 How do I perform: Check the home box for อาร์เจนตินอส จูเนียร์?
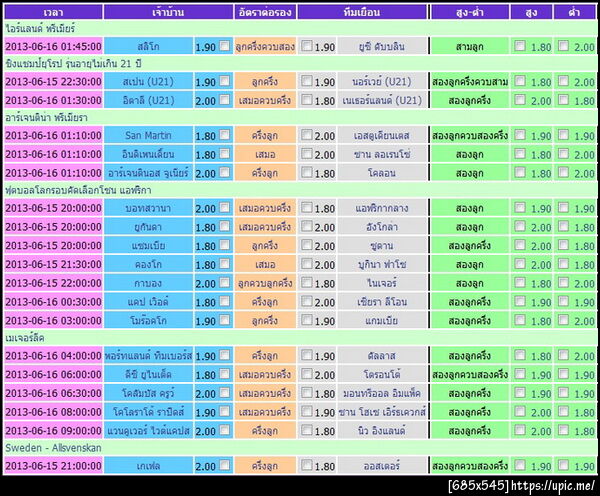point(225,172)
